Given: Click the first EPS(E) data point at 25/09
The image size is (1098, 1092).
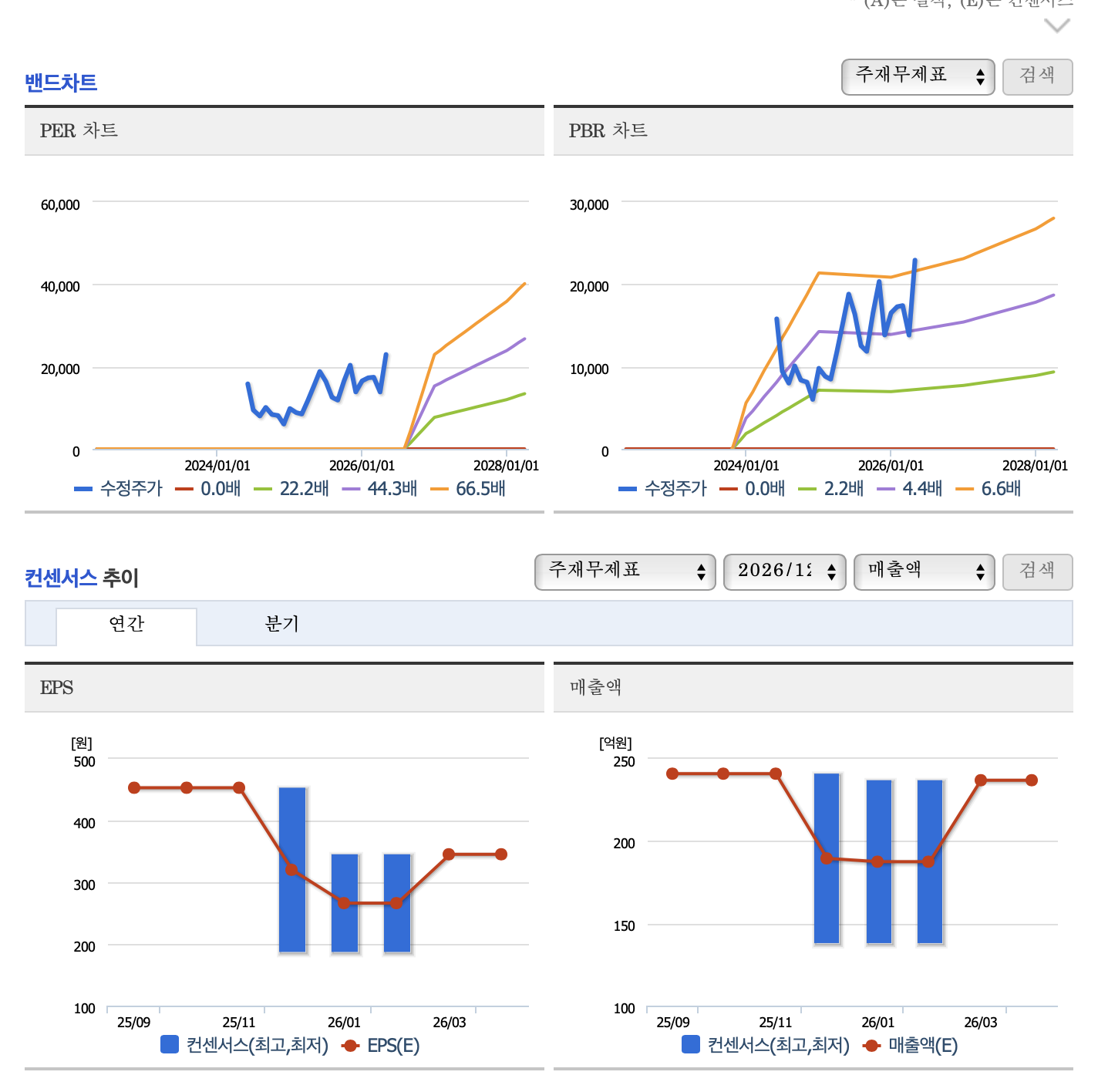Looking at the screenshot, I should (x=134, y=787).
